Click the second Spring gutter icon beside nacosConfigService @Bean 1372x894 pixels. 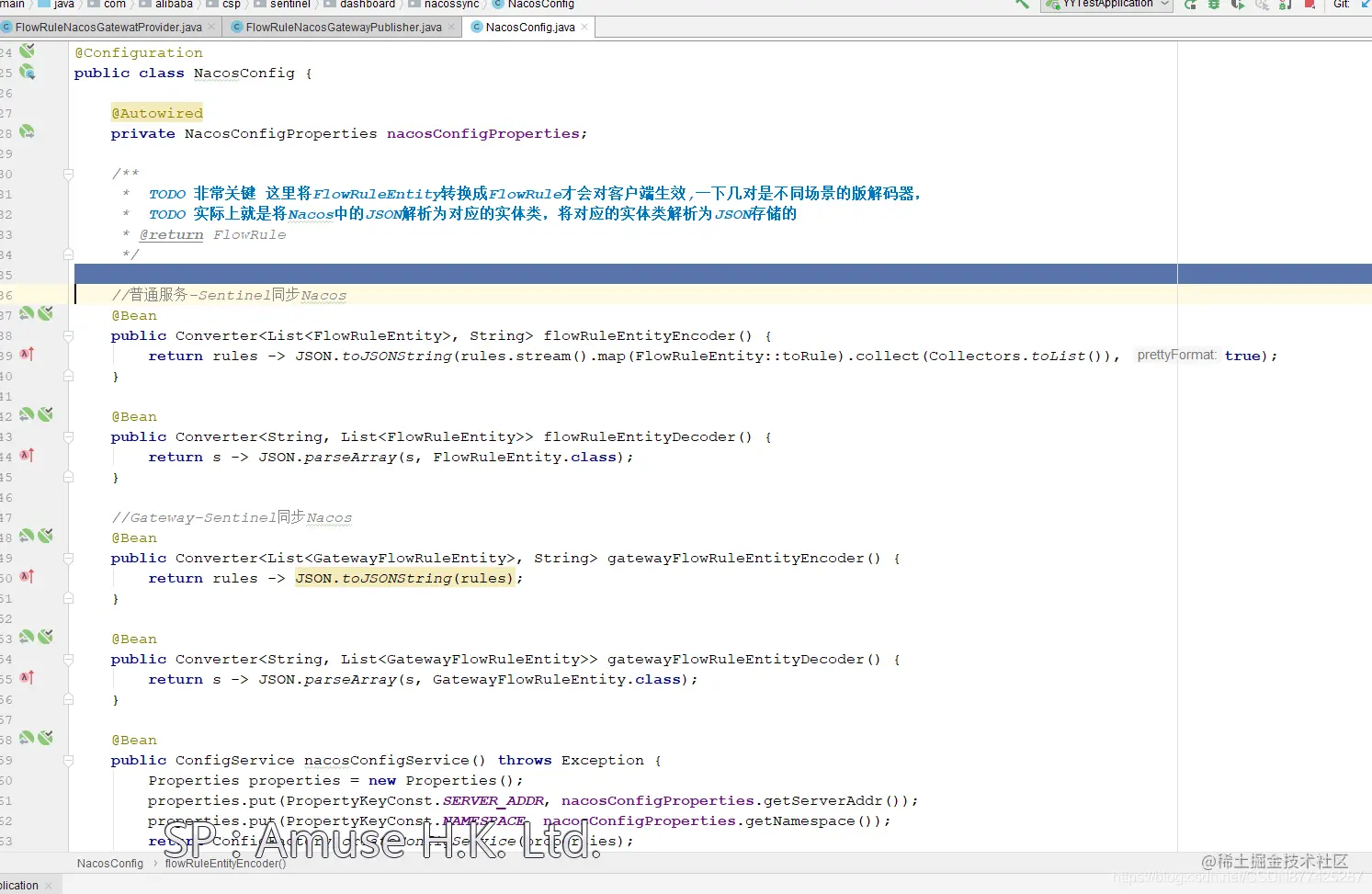tap(46, 739)
